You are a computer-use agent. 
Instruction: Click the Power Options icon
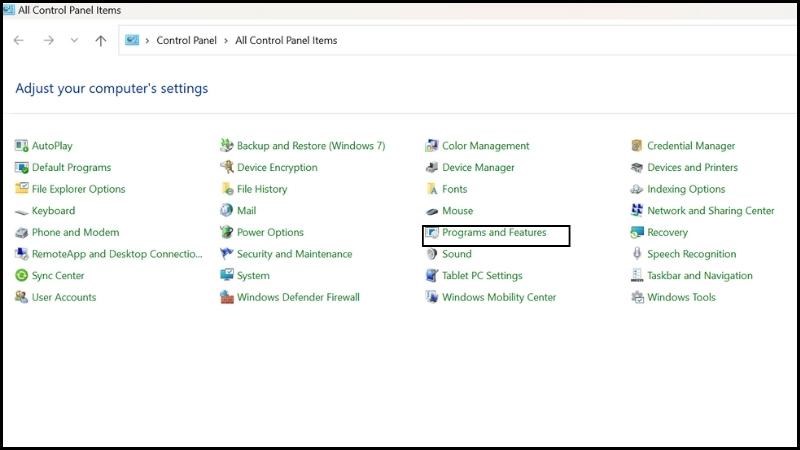[x=227, y=233]
